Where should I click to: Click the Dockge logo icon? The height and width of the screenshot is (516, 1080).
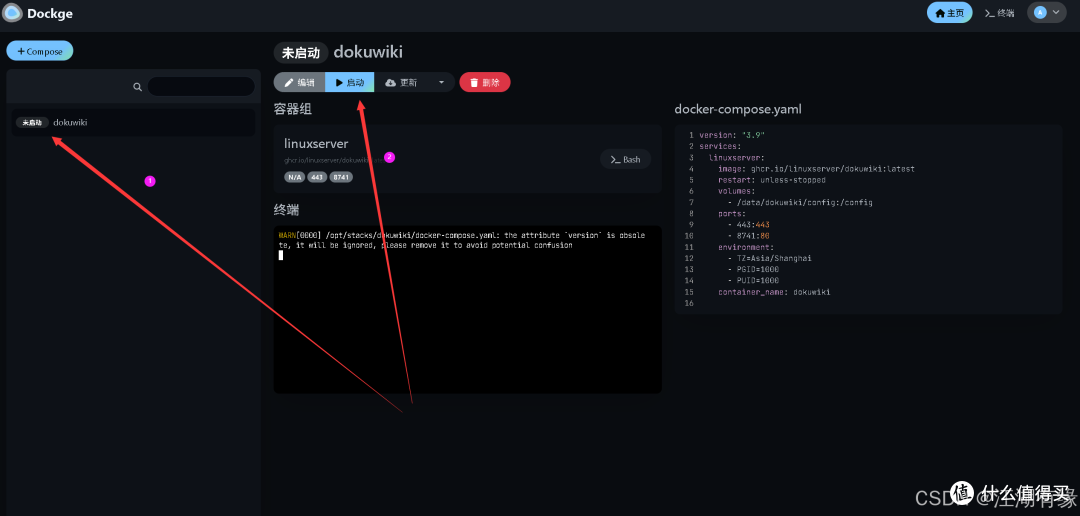12,12
